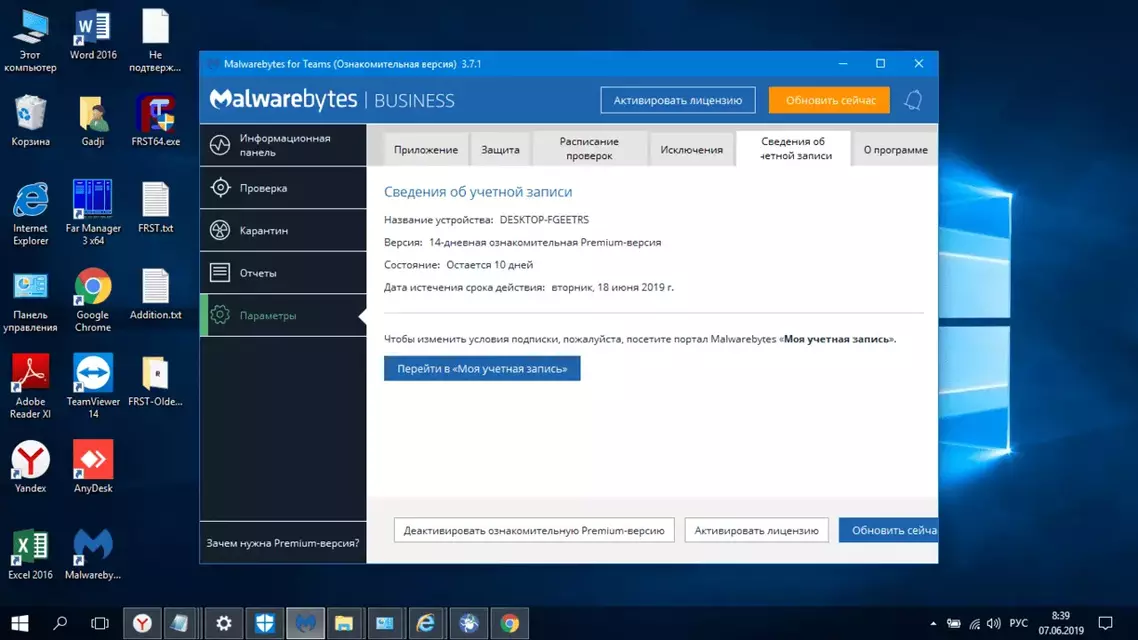Click the Сведения об учетной записи heading
The height and width of the screenshot is (640, 1138).
pos(478,192)
